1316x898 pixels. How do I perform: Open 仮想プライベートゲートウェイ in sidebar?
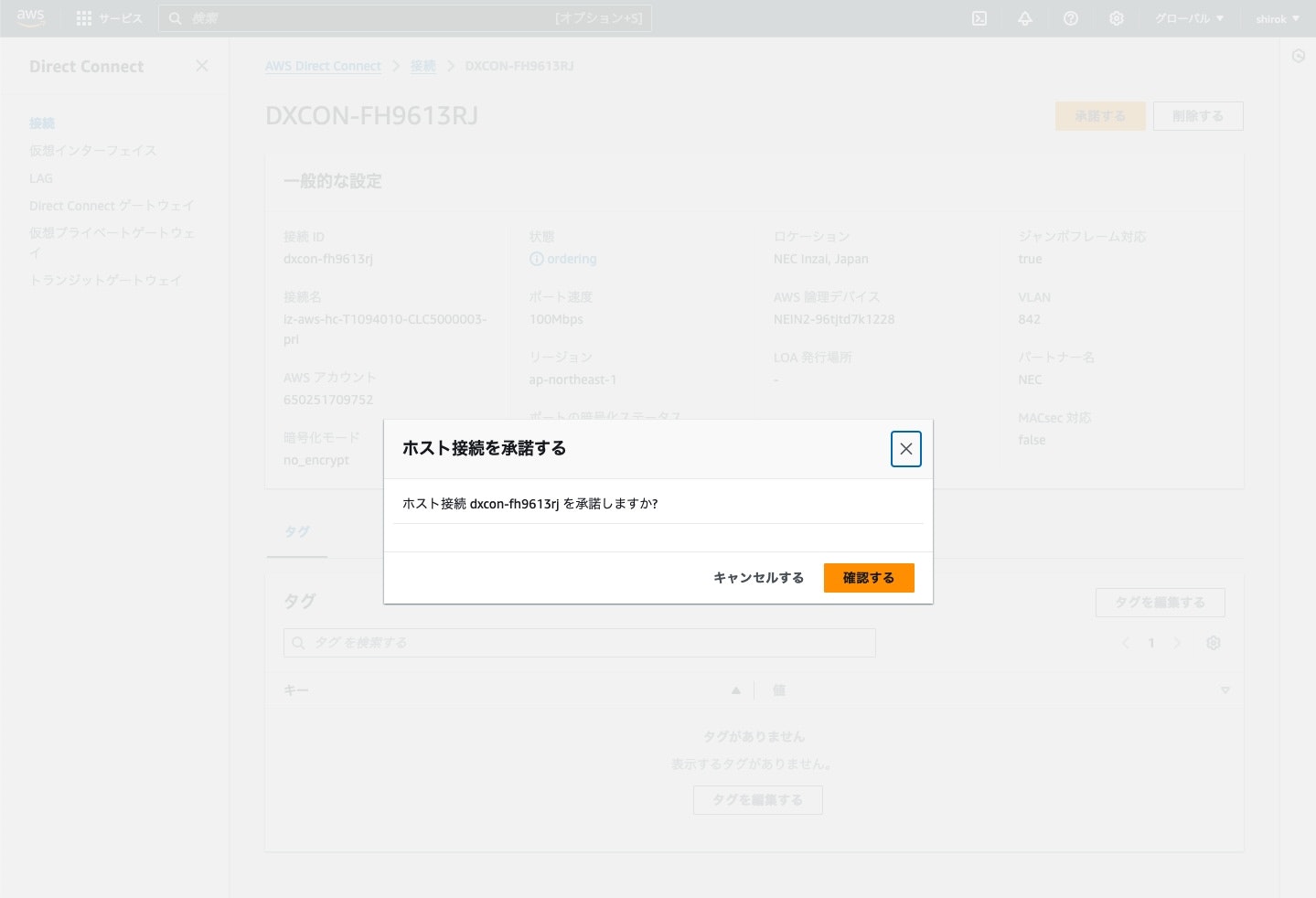point(112,242)
